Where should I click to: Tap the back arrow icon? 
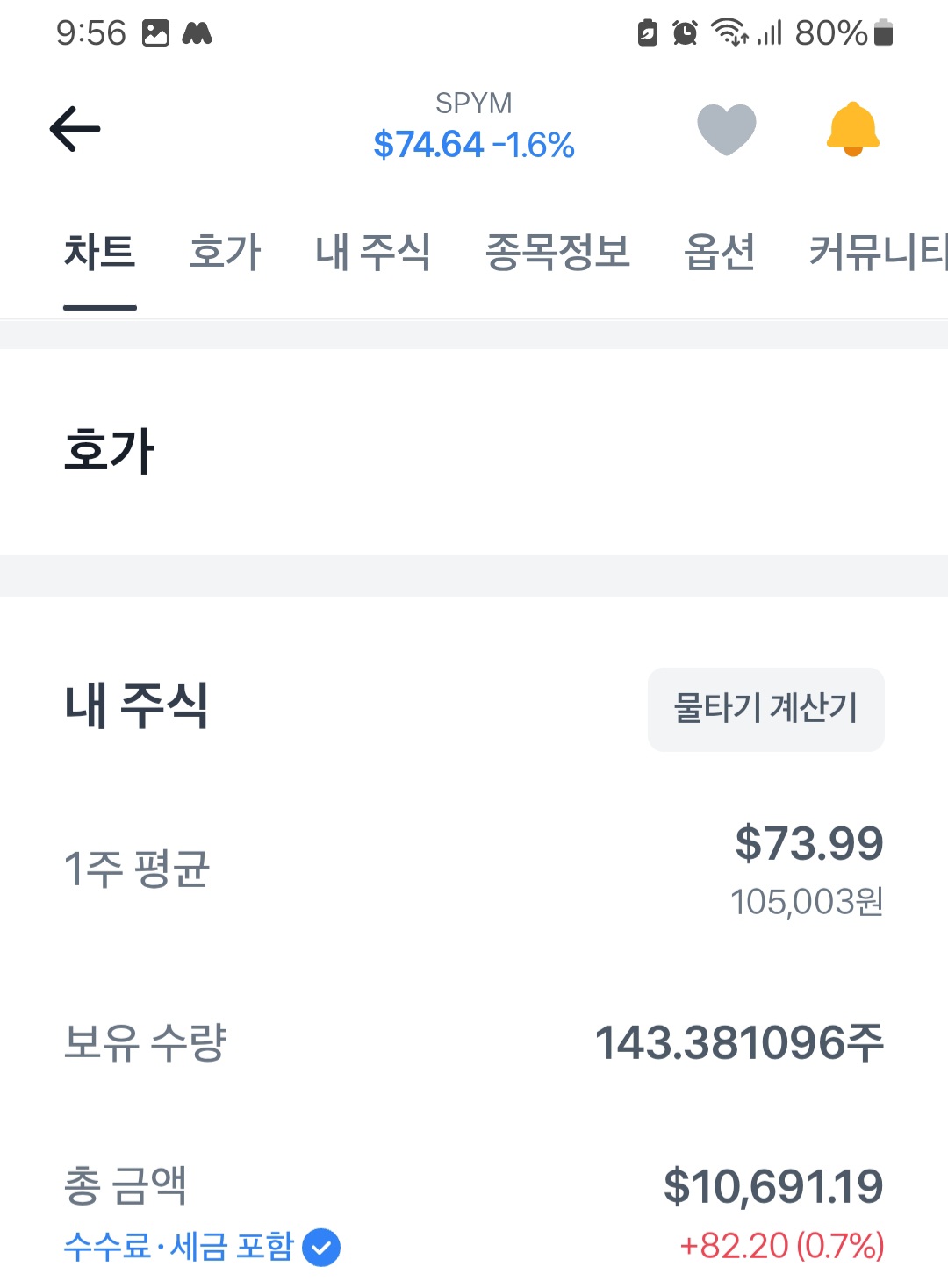[x=75, y=129]
